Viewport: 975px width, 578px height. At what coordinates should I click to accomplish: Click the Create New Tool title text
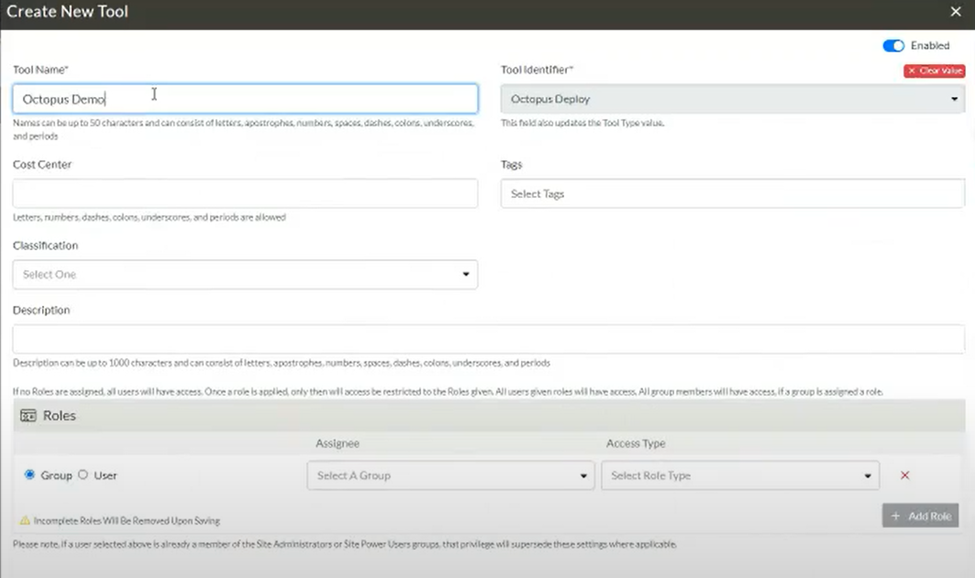pos(67,12)
